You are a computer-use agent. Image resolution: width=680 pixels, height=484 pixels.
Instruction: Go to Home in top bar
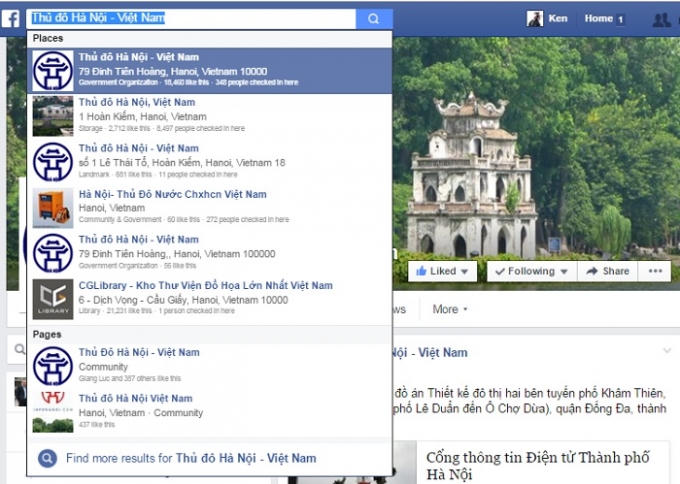click(x=598, y=18)
